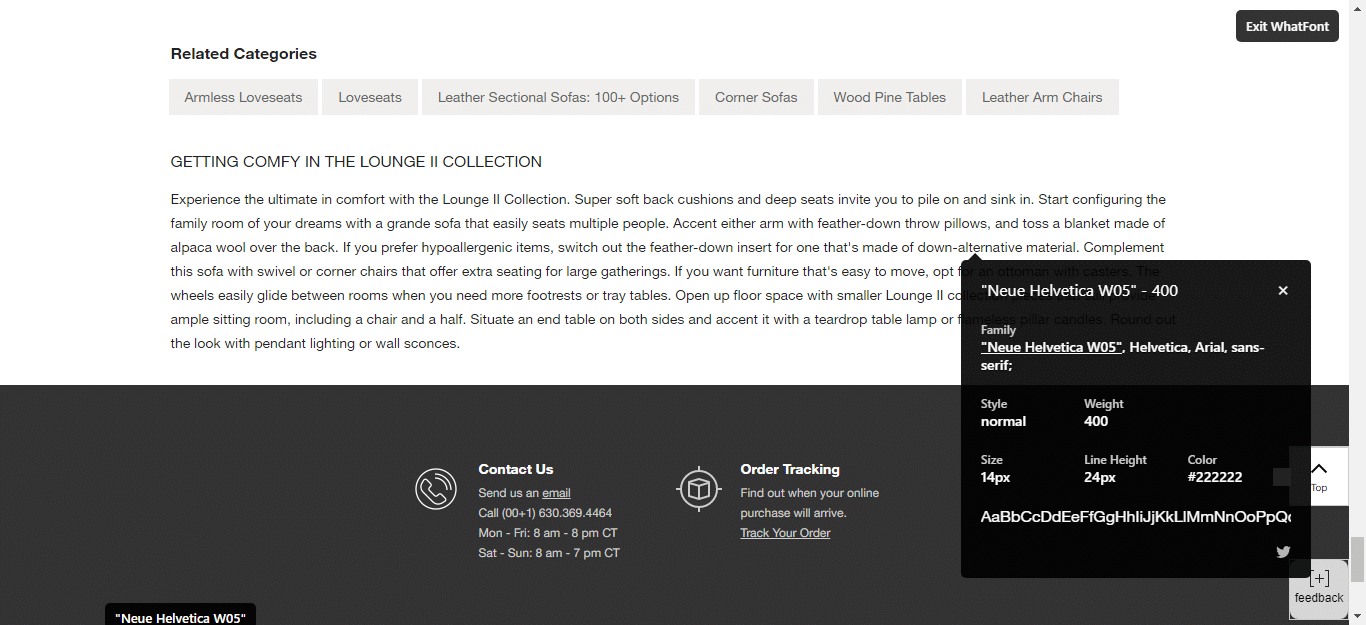Image resolution: width=1366 pixels, height=625 pixels.
Task: Click the phone icon beside Contact Us
Action: [x=436, y=489]
